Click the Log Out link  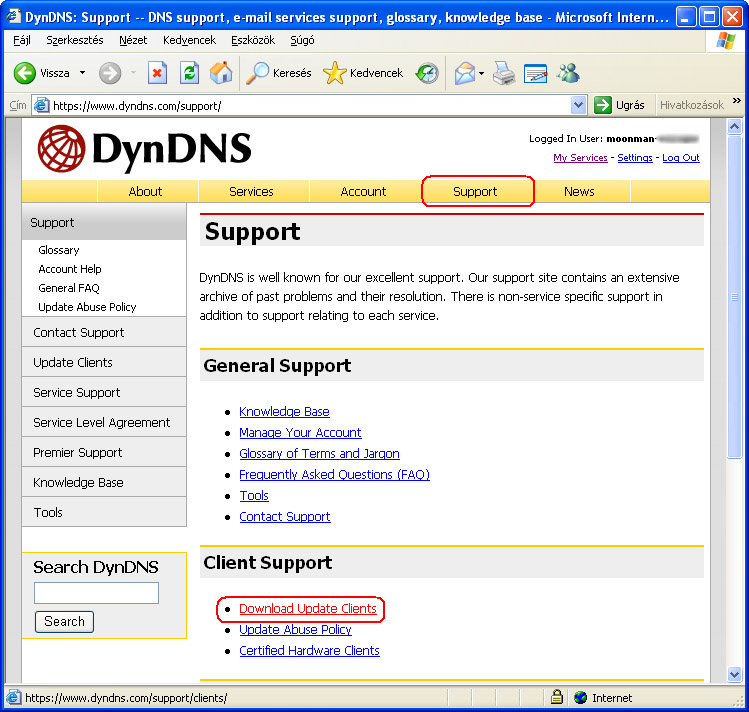pyautogui.click(x=681, y=158)
